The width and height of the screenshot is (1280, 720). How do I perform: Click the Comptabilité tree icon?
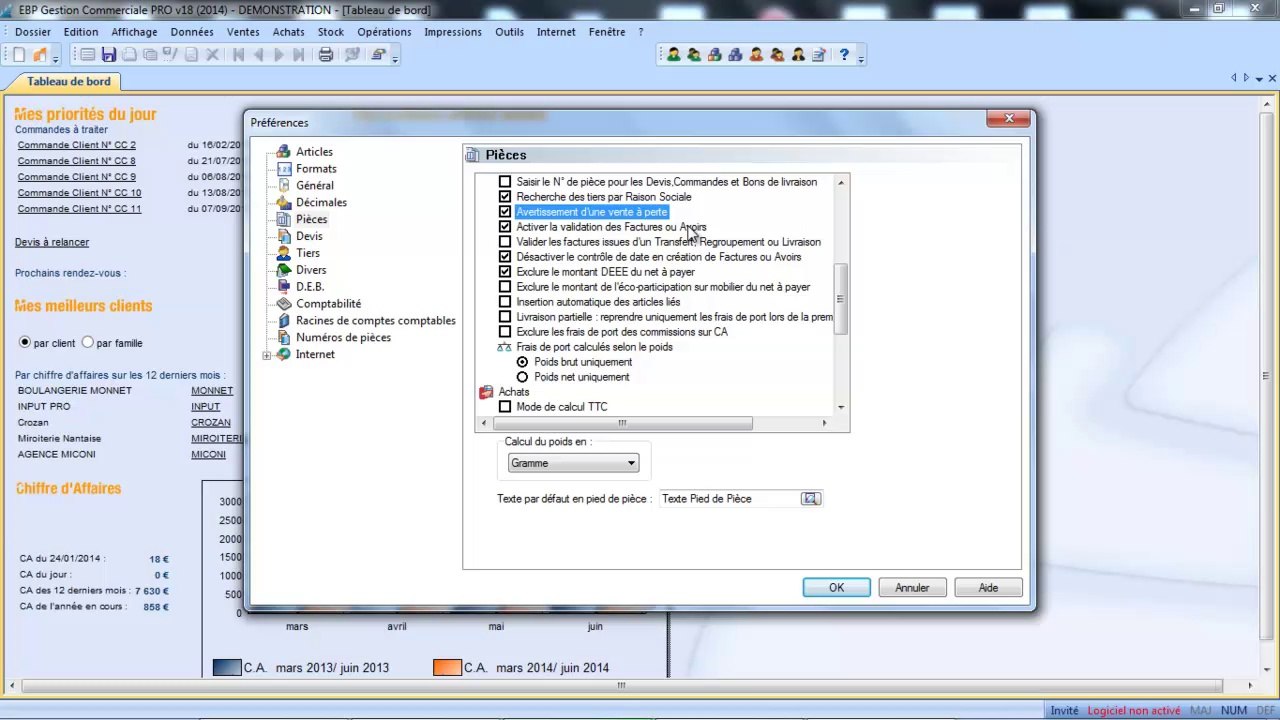point(284,304)
